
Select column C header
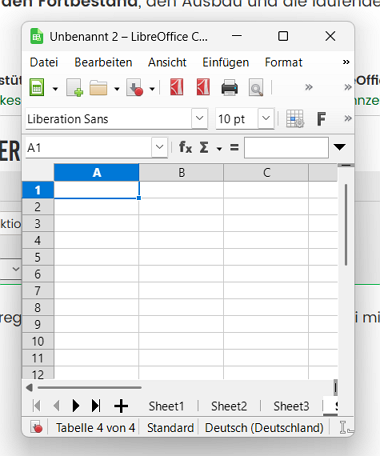point(266,173)
